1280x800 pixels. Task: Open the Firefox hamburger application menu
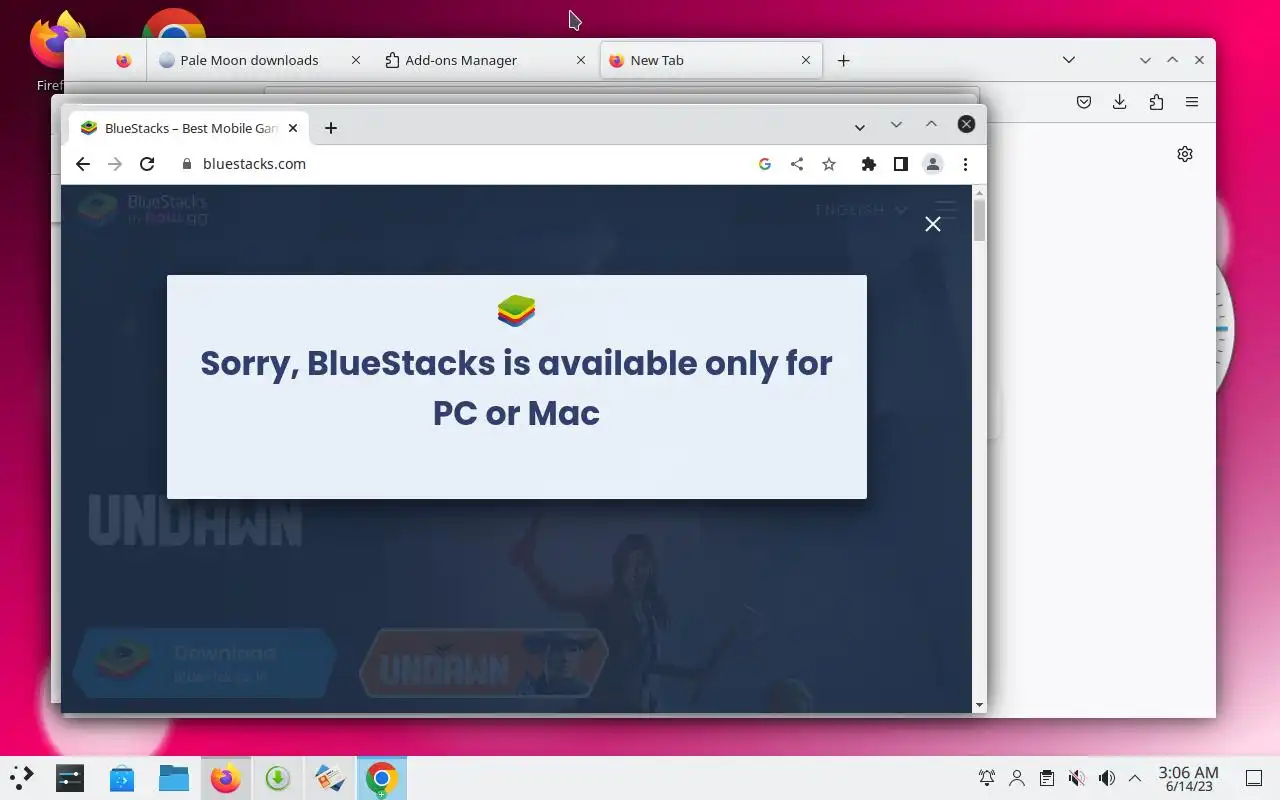[x=1192, y=102]
